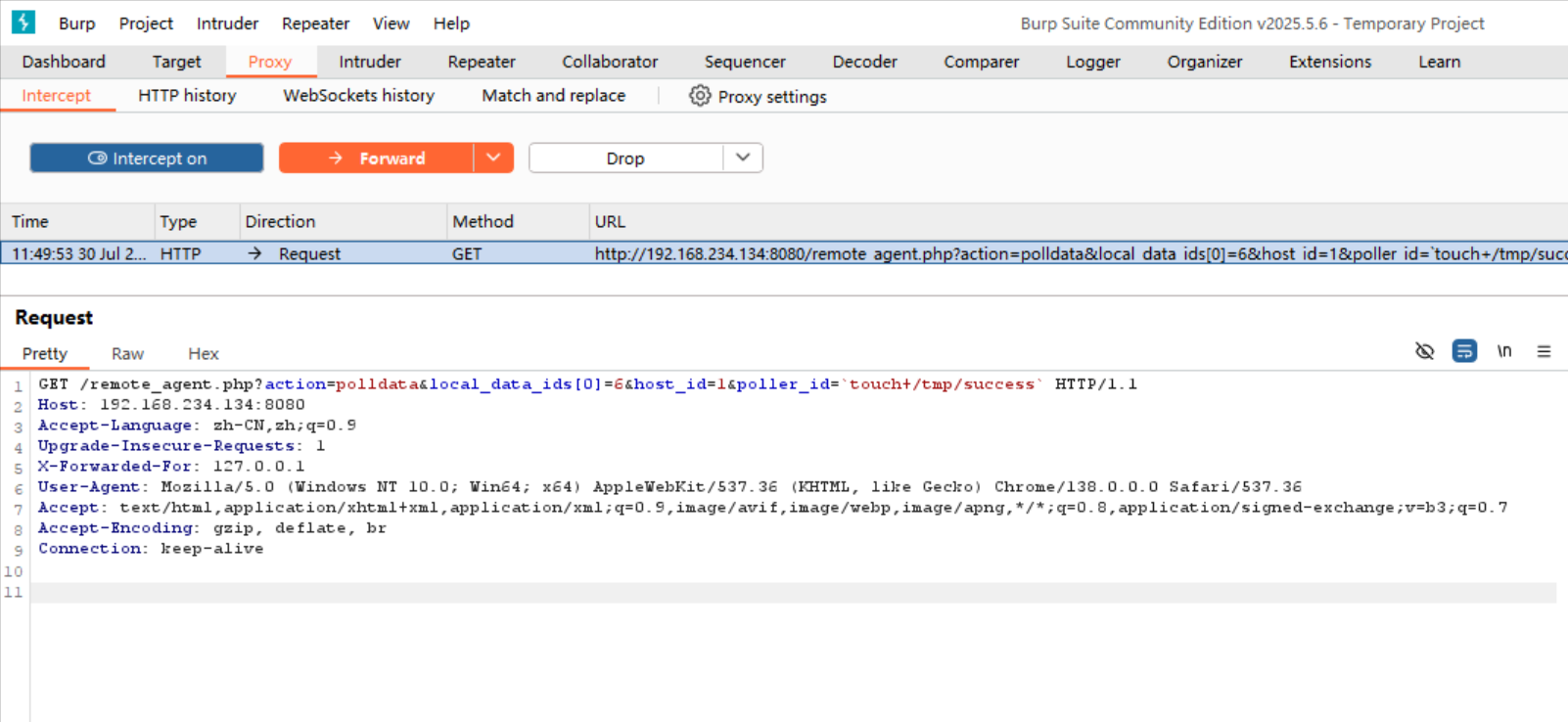
Task: Toggle show newline characters \n button
Action: (1504, 351)
